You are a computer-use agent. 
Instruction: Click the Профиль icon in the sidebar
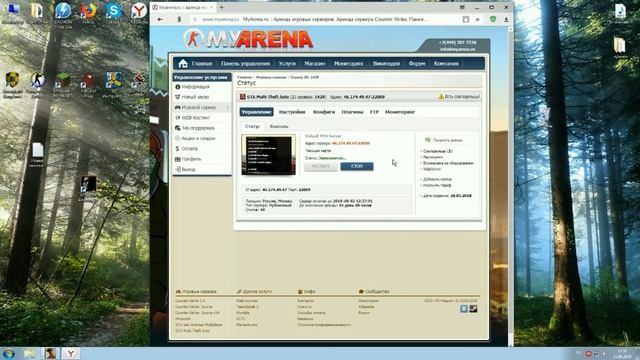pos(178,159)
